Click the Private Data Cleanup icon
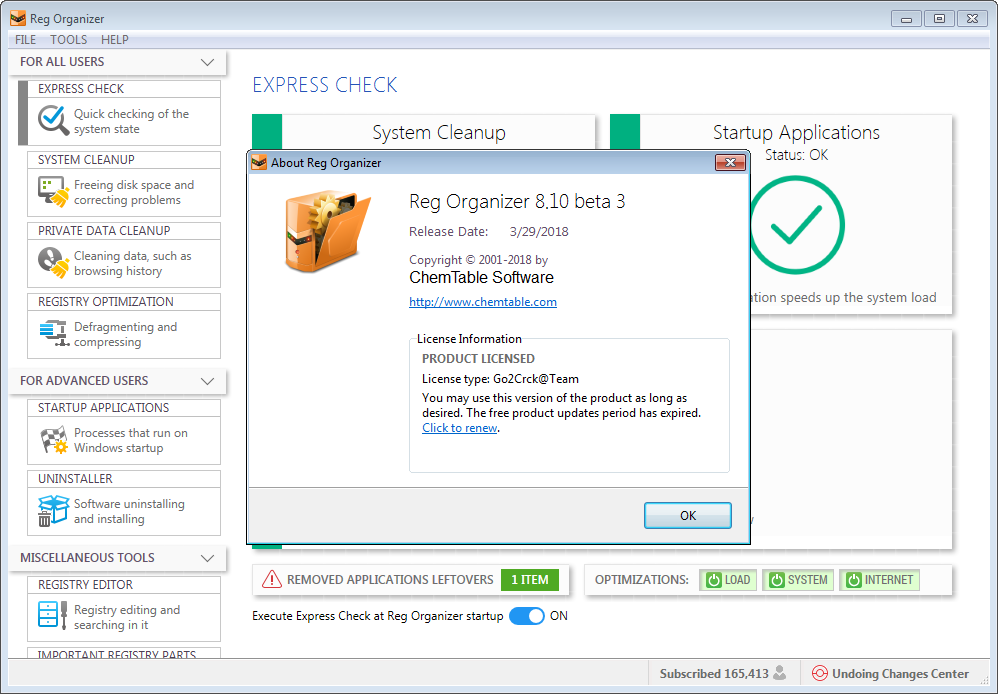 pos(53,262)
